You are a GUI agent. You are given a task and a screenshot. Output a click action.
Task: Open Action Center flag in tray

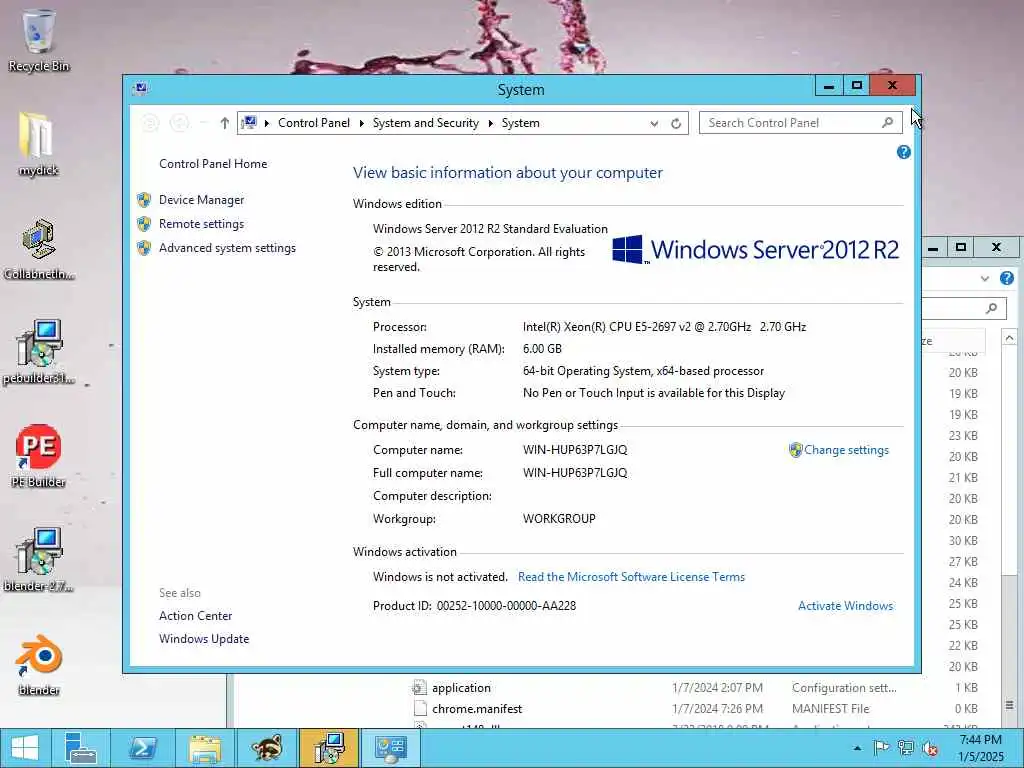click(881, 748)
